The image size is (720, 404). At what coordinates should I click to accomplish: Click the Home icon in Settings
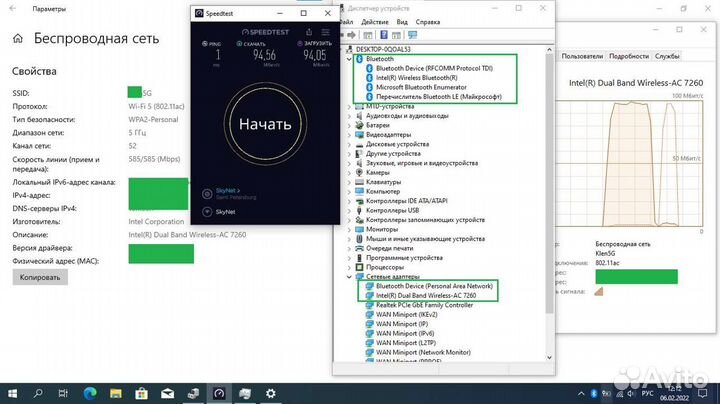pos(17,39)
